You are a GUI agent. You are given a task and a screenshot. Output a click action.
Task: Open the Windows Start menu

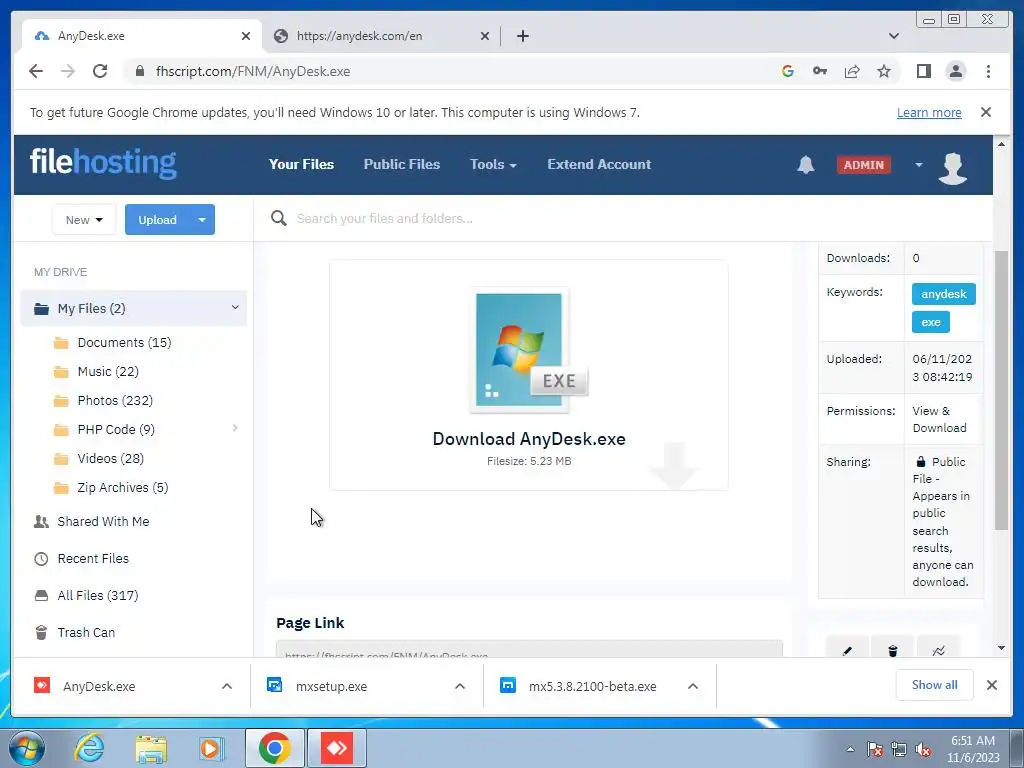(x=27, y=749)
